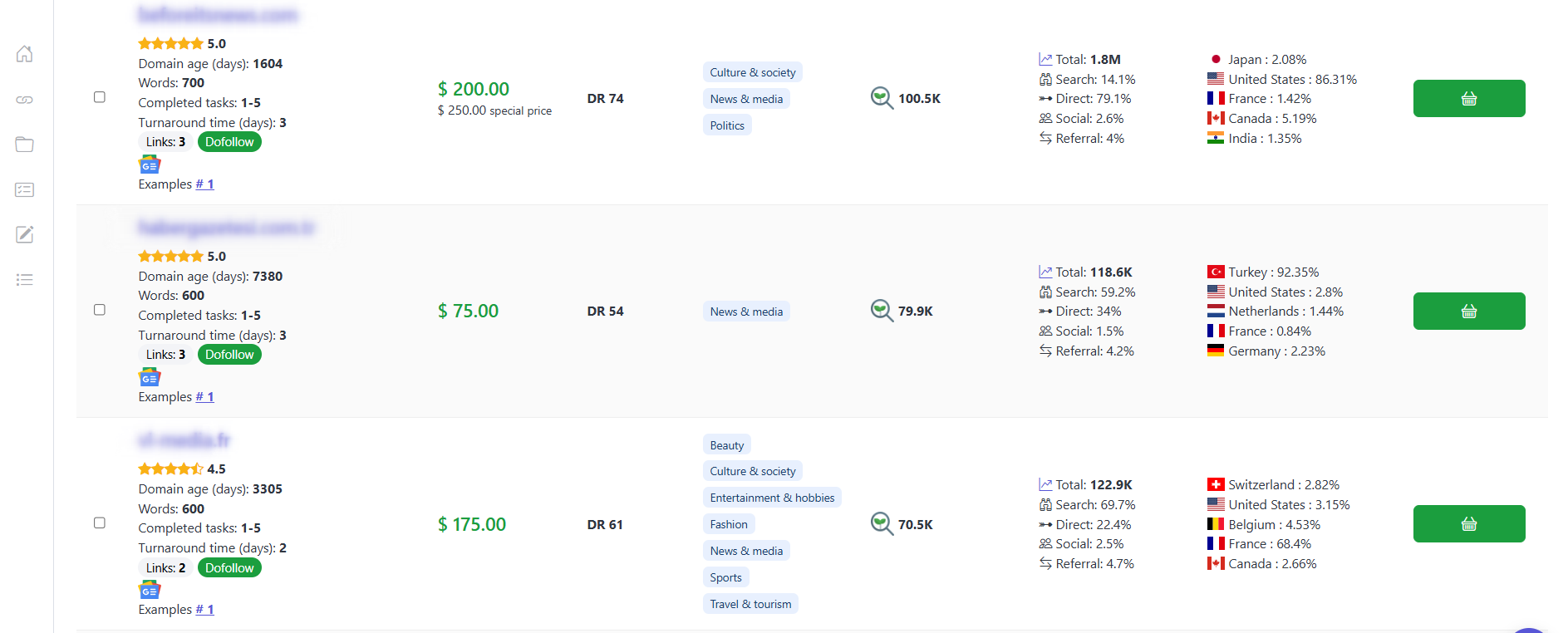Open the folder icon in the sidebar

[x=25, y=145]
